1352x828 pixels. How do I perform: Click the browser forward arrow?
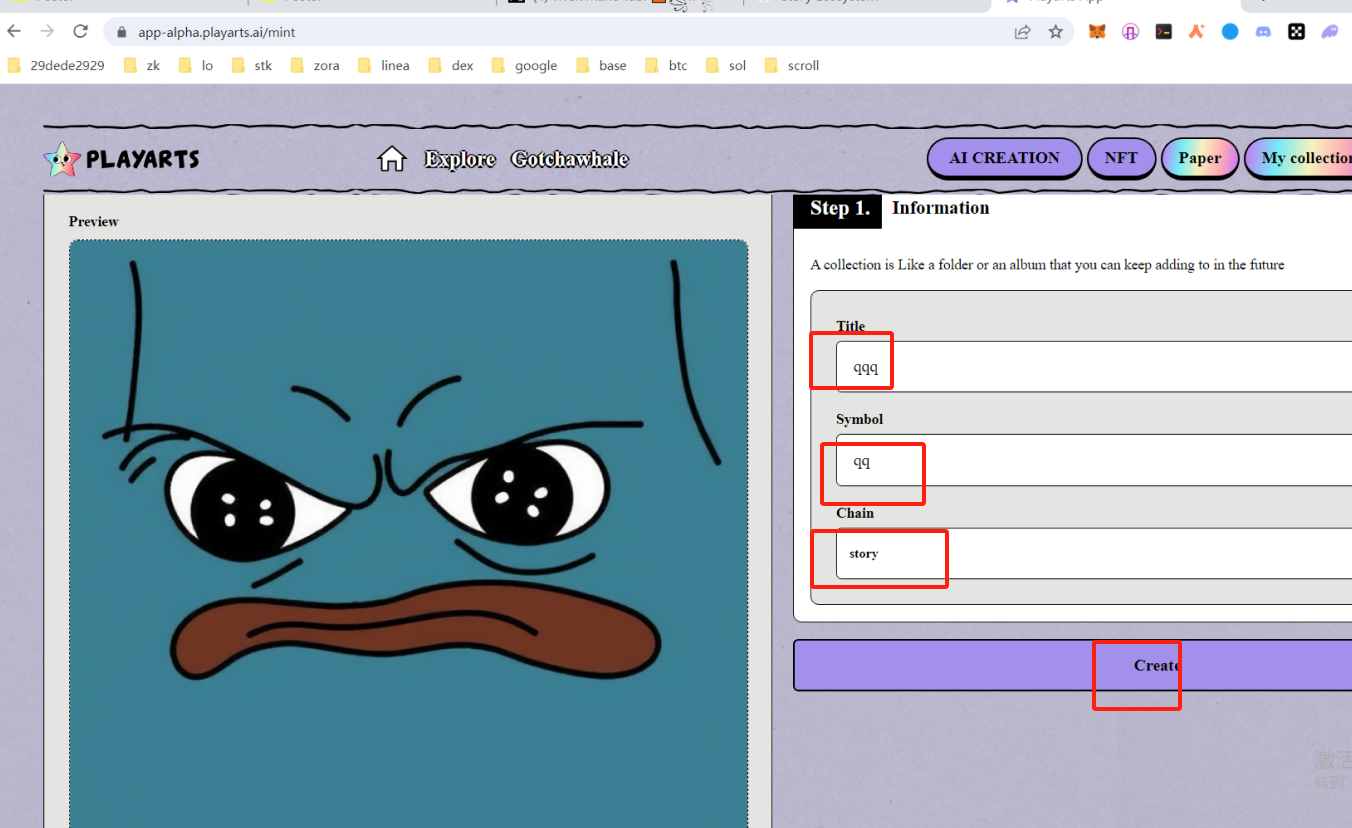(x=47, y=31)
